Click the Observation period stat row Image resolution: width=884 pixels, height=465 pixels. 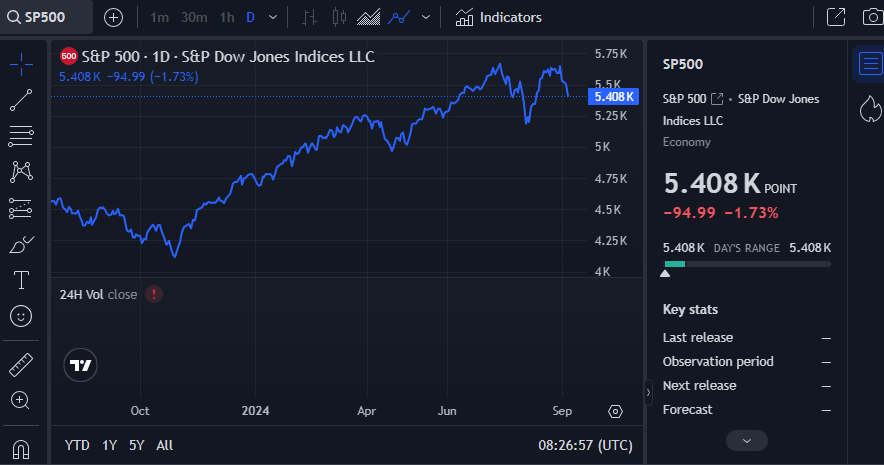coord(746,362)
